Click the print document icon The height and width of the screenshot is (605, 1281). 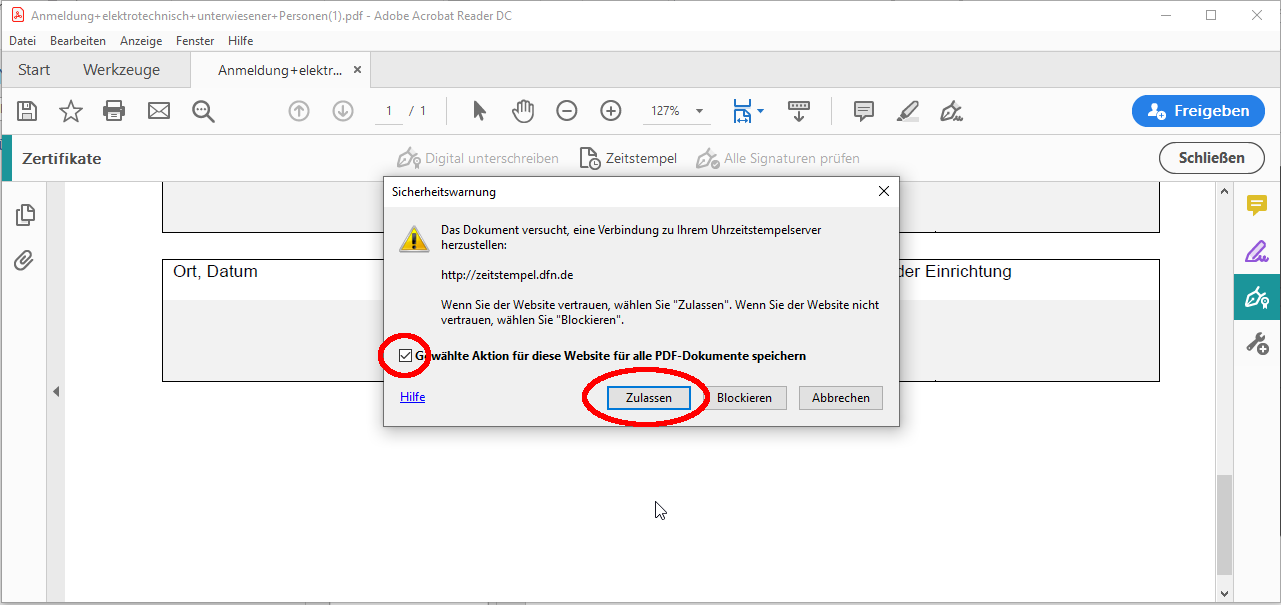pyautogui.click(x=115, y=111)
